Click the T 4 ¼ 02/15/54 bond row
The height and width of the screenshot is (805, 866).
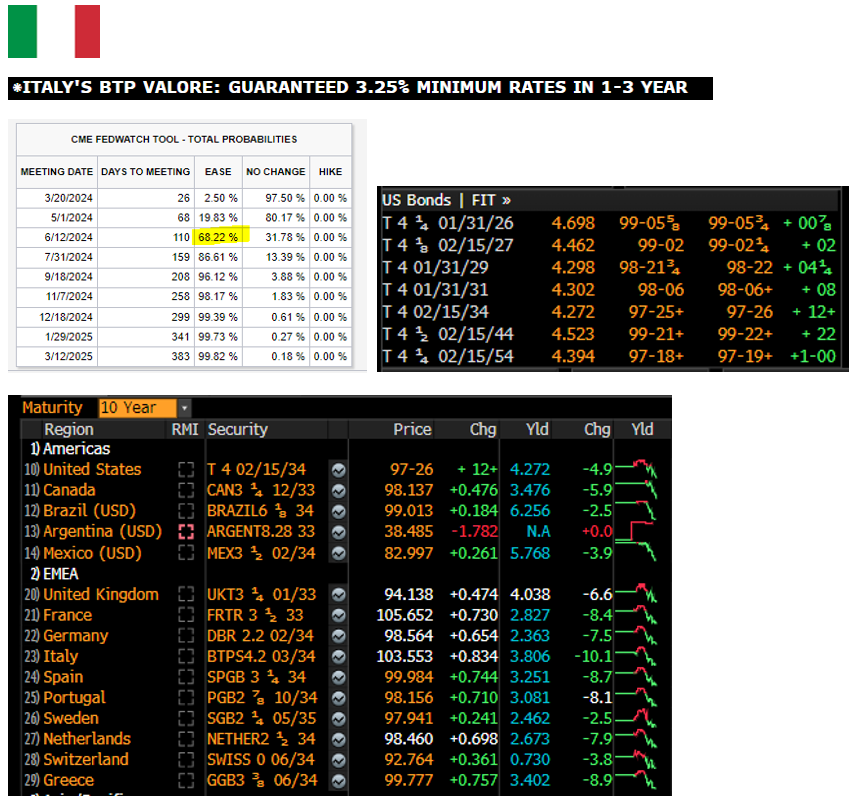tap(609, 356)
